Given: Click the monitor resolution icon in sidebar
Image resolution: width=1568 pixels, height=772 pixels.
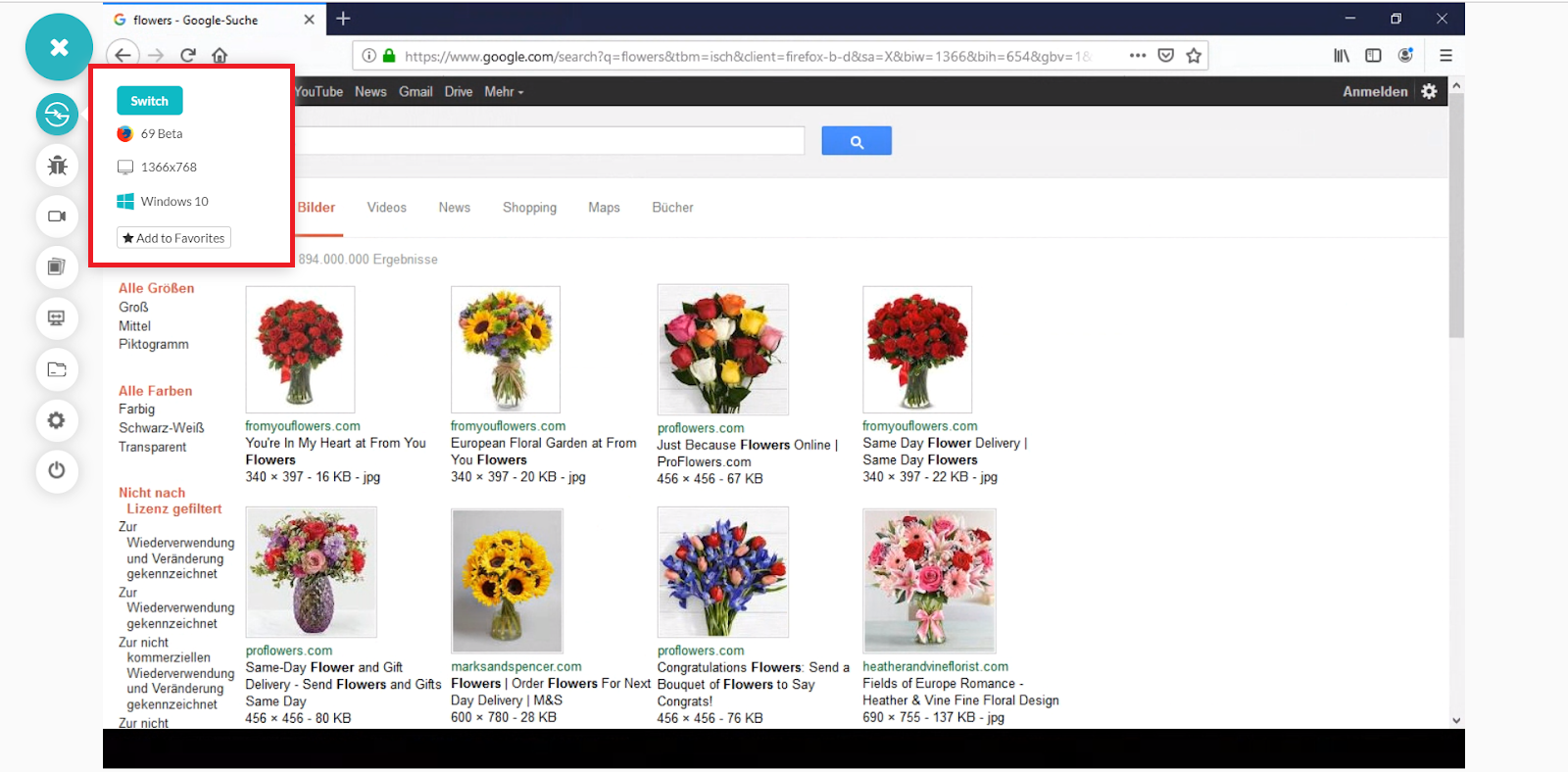Looking at the screenshot, I should (x=57, y=318).
